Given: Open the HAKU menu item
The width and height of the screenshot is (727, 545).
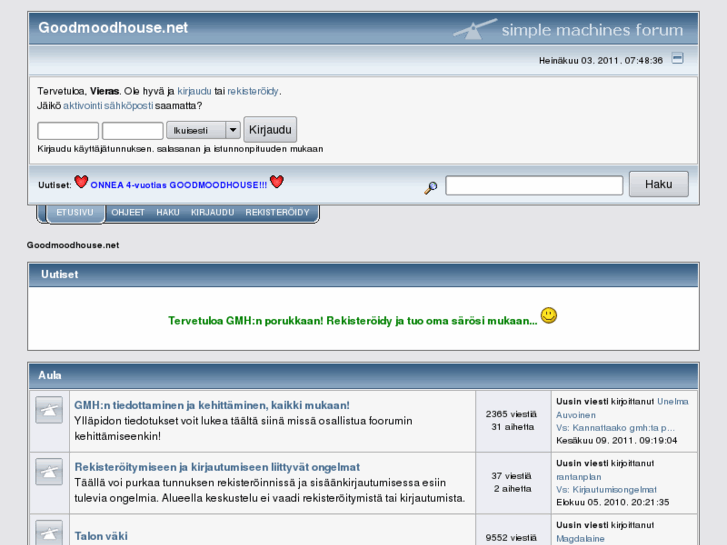Looking at the screenshot, I should (168, 212).
